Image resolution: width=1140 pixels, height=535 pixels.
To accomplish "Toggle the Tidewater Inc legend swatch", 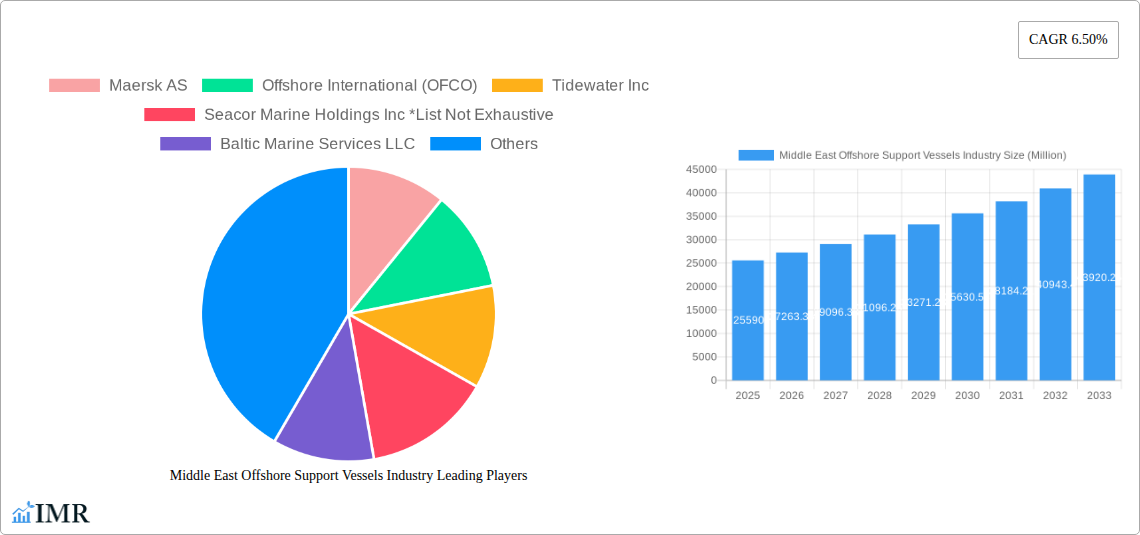I will coord(517,86).
